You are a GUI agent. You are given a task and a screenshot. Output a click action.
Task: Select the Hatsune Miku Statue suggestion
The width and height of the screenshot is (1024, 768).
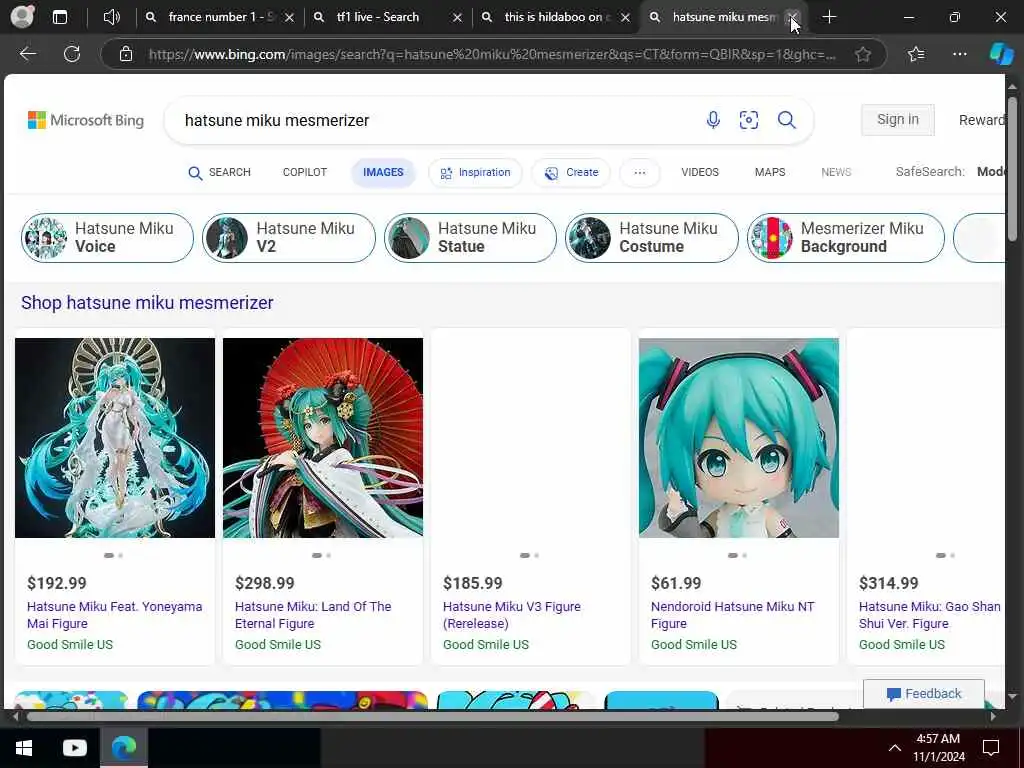click(x=470, y=238)
